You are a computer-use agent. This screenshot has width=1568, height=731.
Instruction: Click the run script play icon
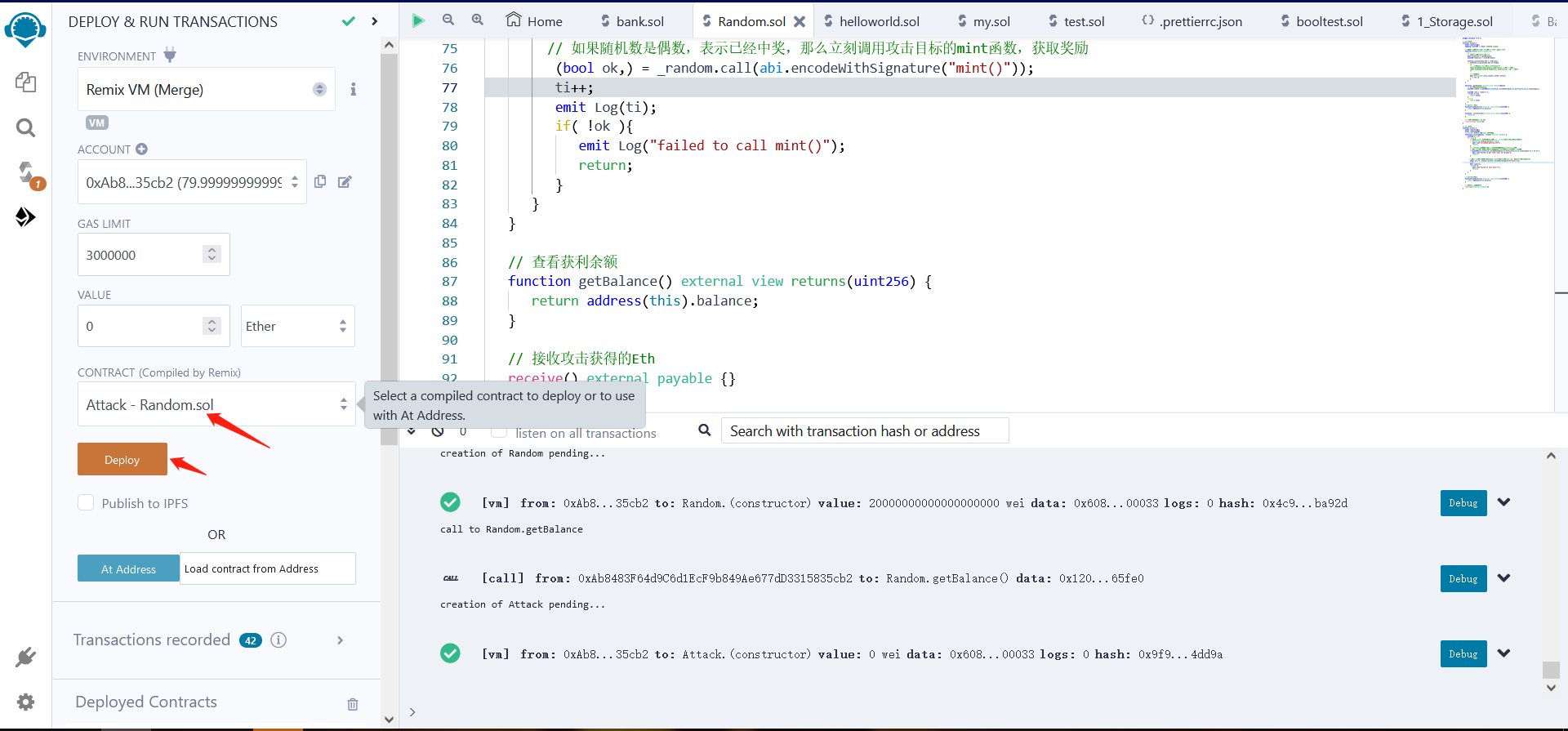[x=418, y=20]
